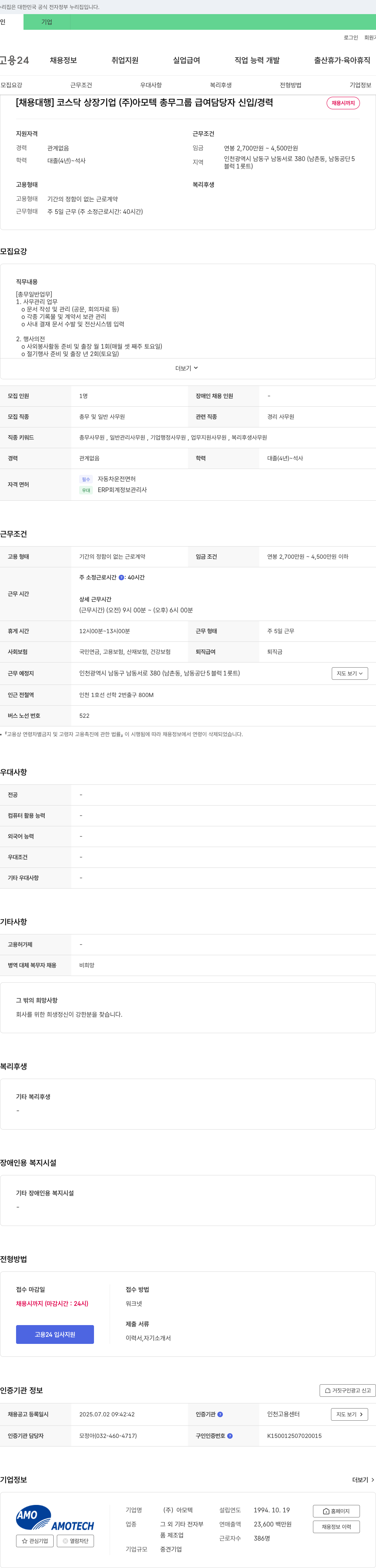Click certification number K150012507020015
Image resolution: width=376 pixels, height=1568 pixels.
(x=295, y=1436)
